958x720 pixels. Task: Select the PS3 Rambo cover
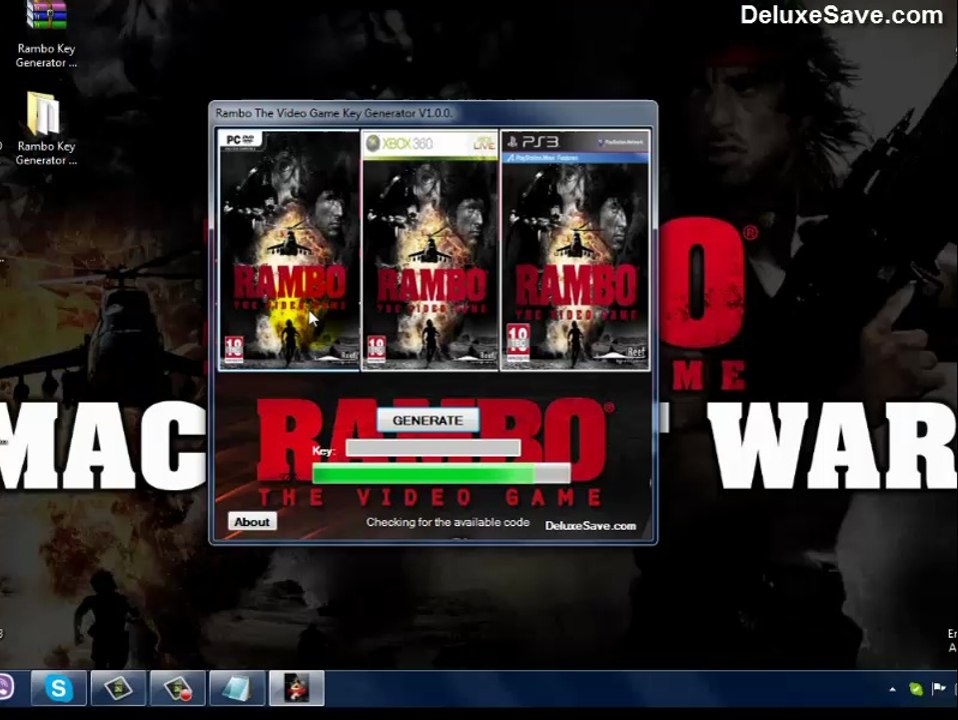(x=576, y=249)
